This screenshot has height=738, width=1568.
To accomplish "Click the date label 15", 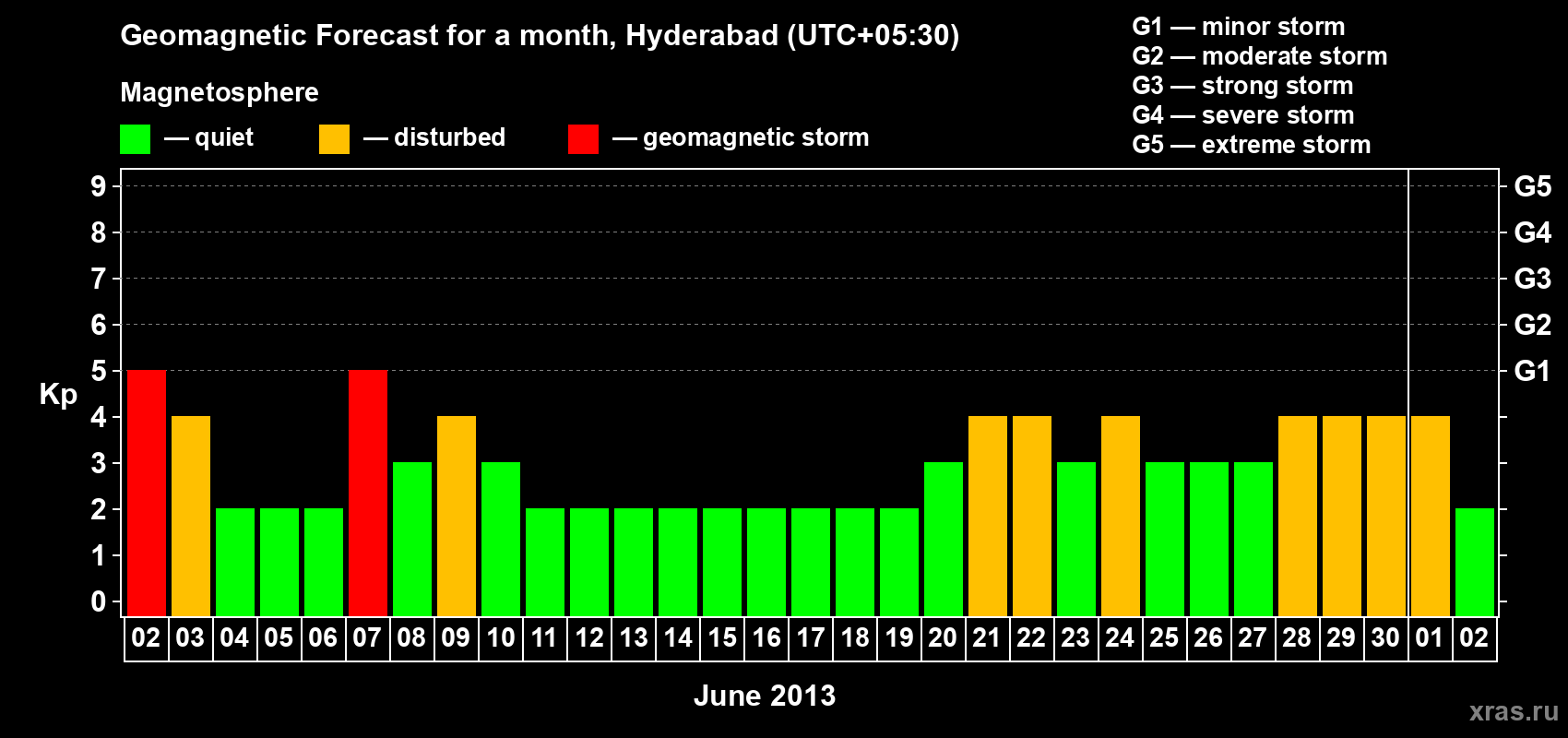I will [722, 638].
